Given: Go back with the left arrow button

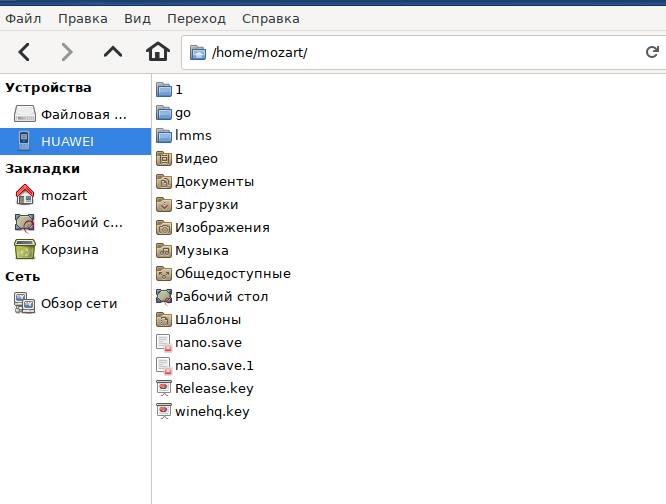Looking at the screenshot, I should tap(24, 52).
